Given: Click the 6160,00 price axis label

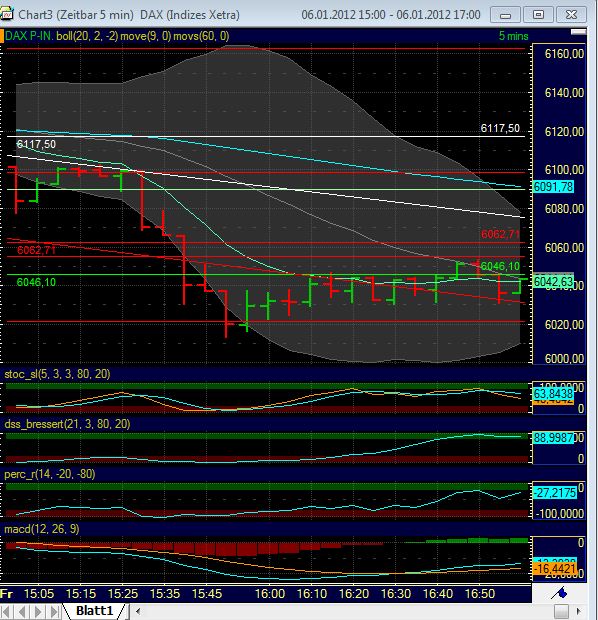Looking at the screenshot, I should (x=564, y=54).
